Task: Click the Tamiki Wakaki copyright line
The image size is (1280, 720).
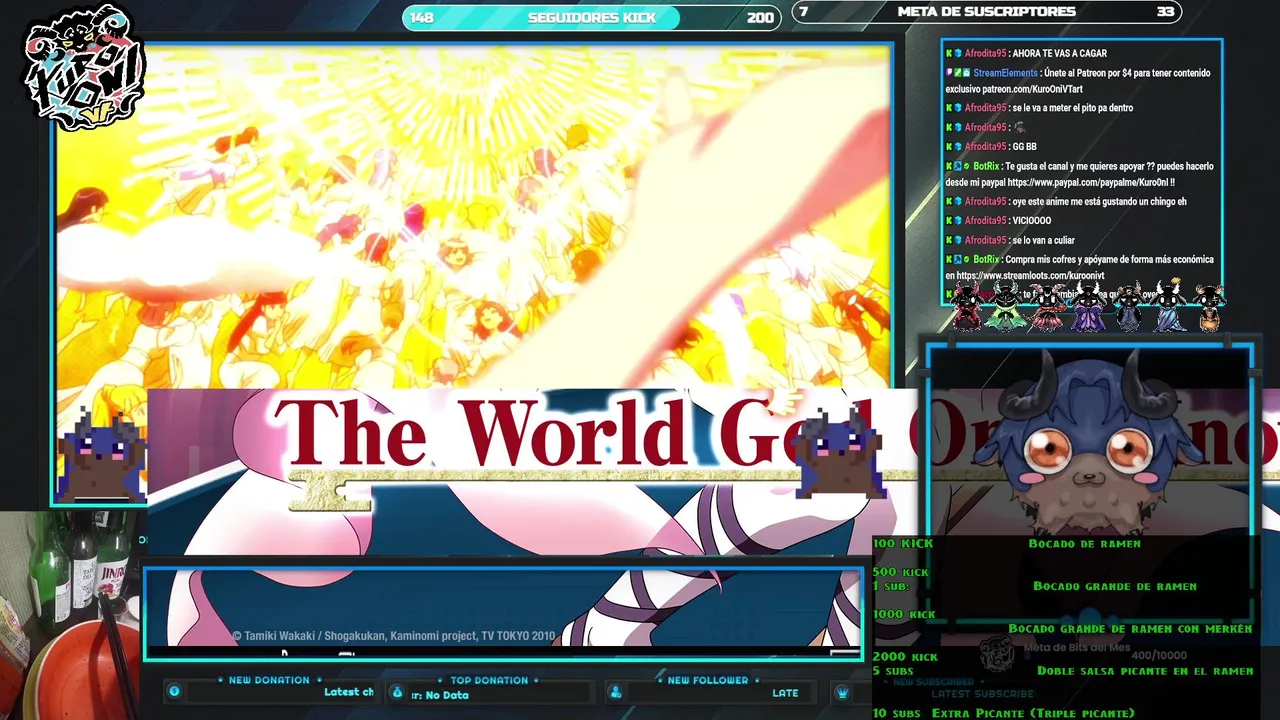Action: tap(393, 636)
